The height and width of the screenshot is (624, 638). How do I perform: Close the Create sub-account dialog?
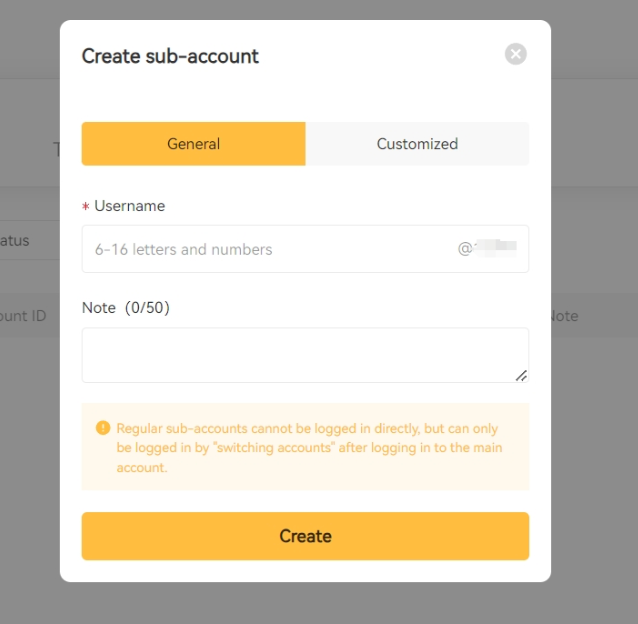515,54
